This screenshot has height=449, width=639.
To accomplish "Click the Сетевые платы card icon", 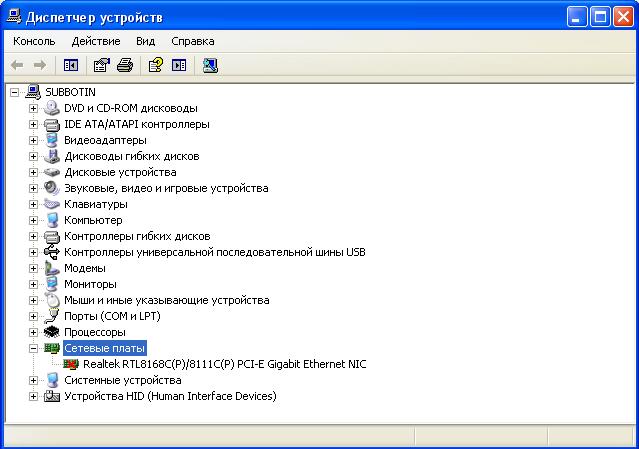I will click(52, 348).
